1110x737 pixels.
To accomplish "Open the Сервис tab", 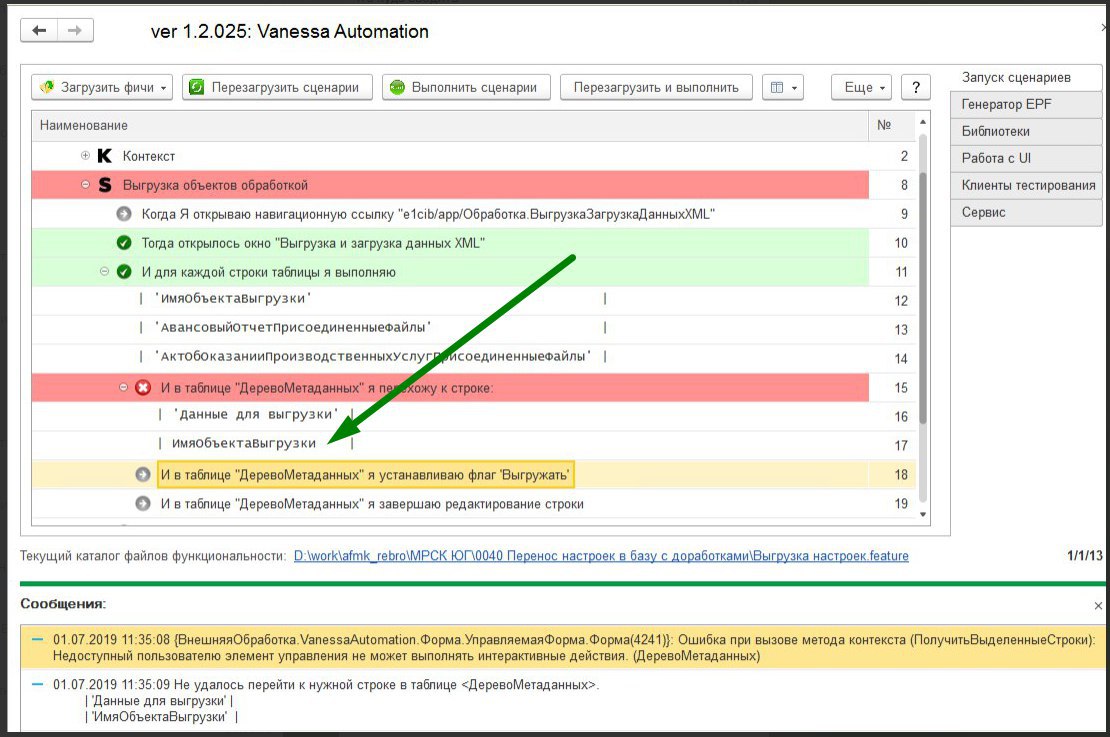I will [x=1026, y=212].
